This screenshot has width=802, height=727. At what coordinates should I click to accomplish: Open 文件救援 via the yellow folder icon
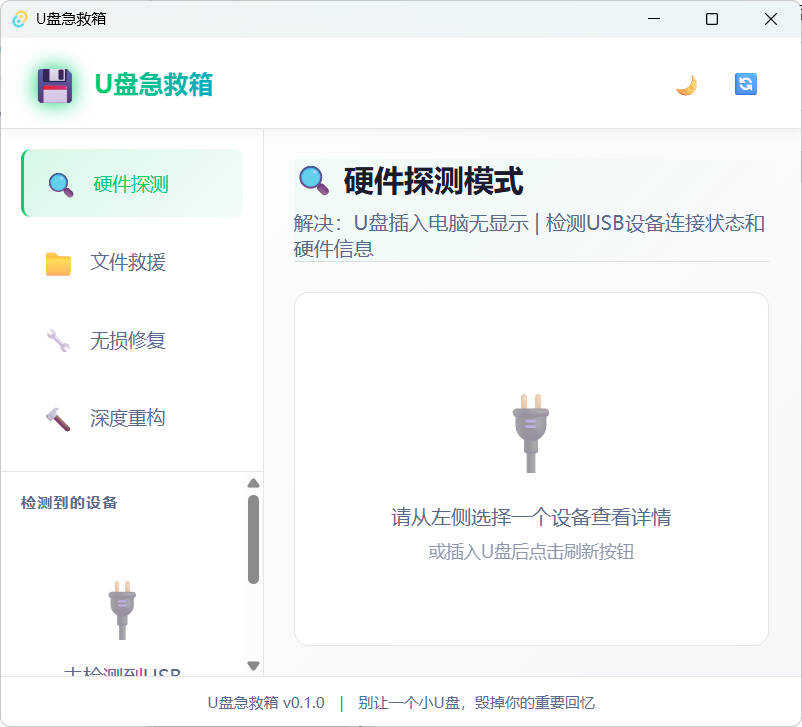(60, 261)
